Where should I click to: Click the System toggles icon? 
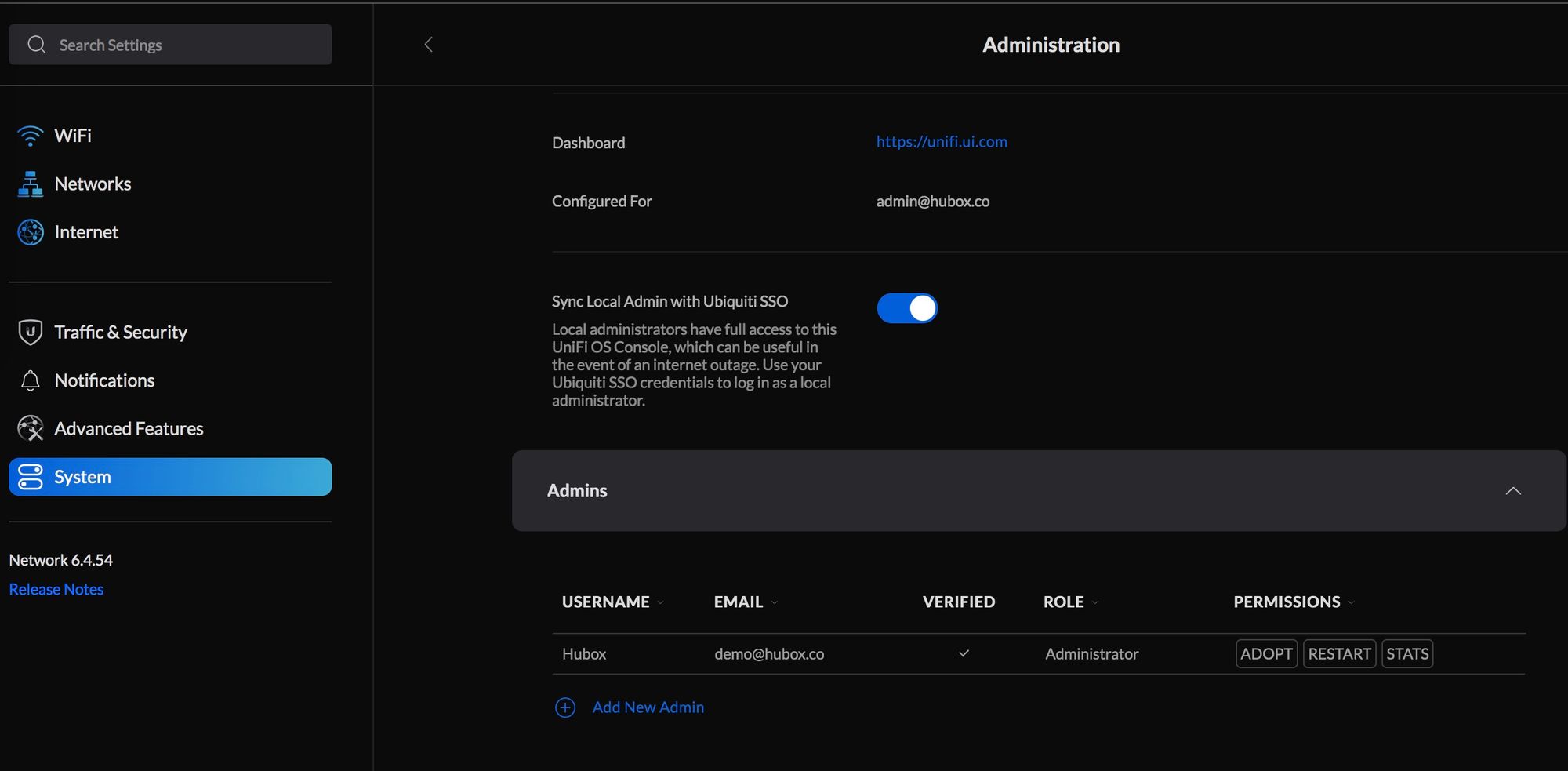pyautogui.click(x=30, y=477)
